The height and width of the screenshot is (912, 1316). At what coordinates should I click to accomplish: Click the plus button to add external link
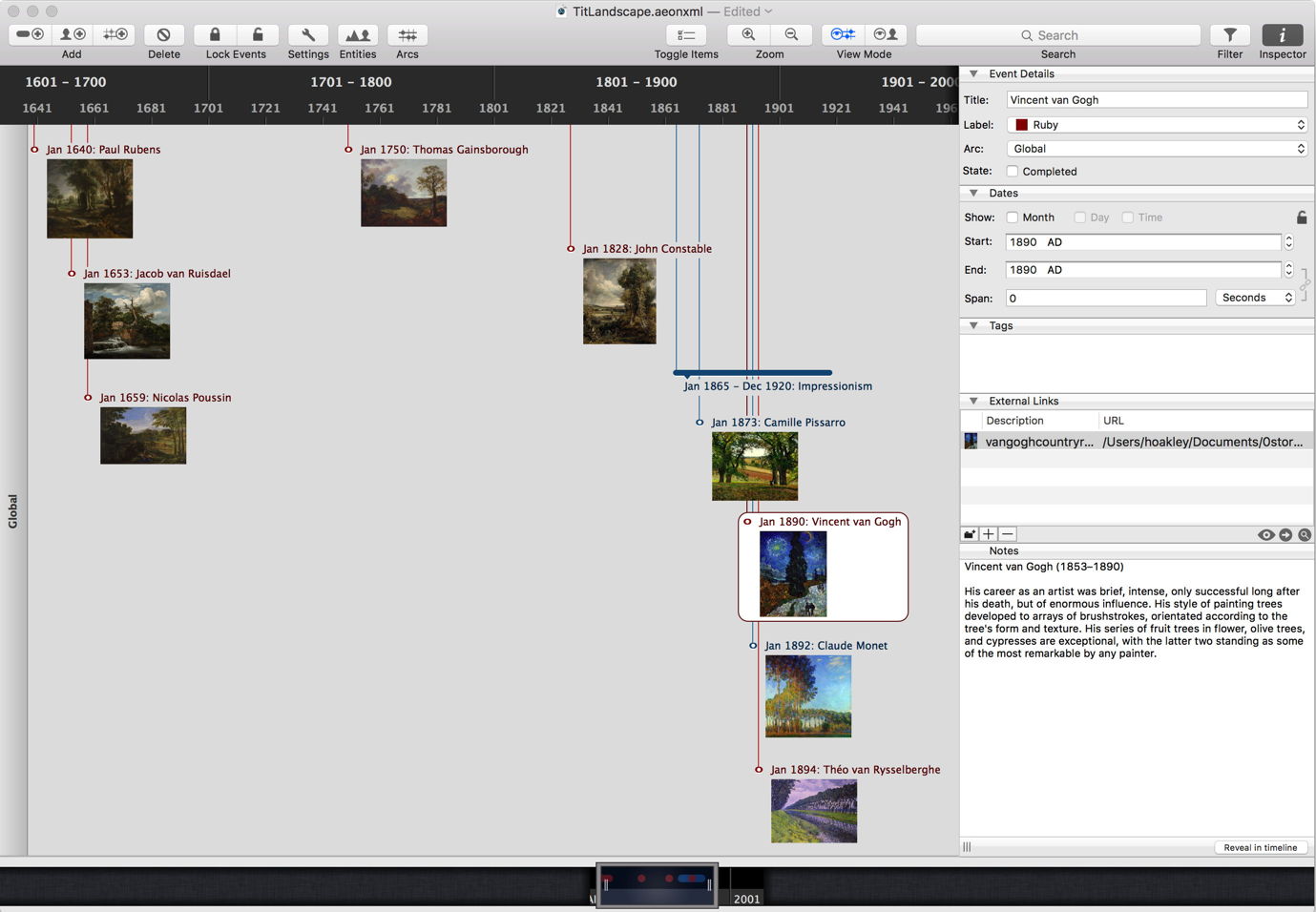[x=989, y=535]
